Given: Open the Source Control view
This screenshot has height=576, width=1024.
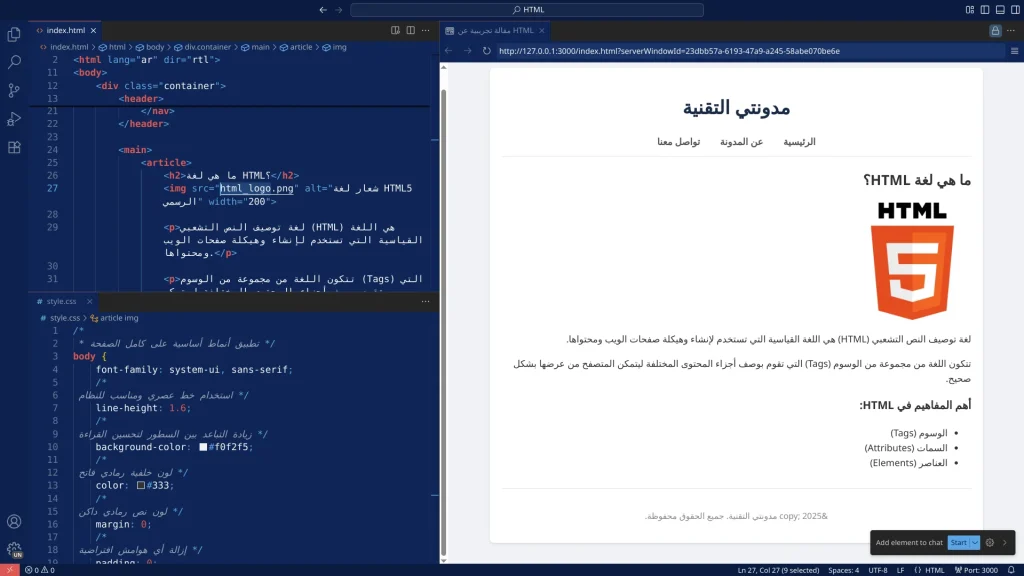Looking at the screenshot, I should pos(14,91).
